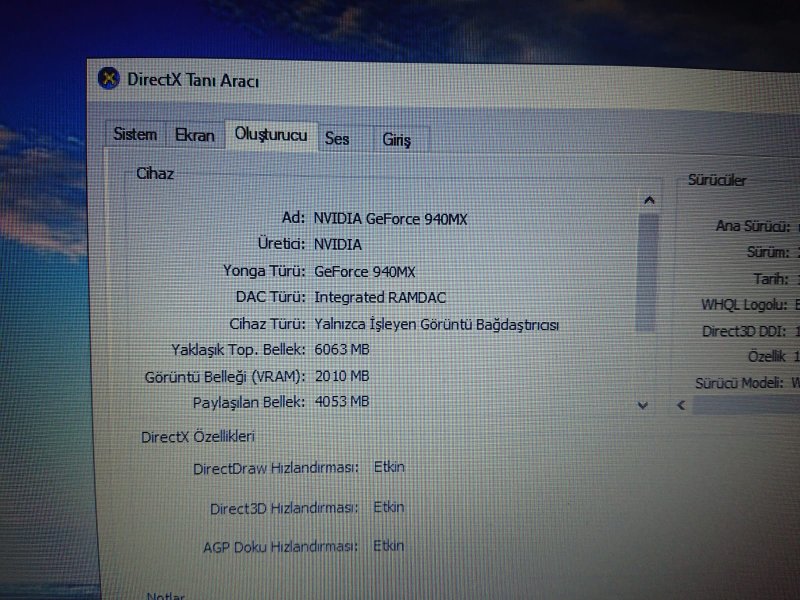Click the Sürüm label in Sürücüler
The width and height of the screenshot is (800, 600).
[768, 252]
